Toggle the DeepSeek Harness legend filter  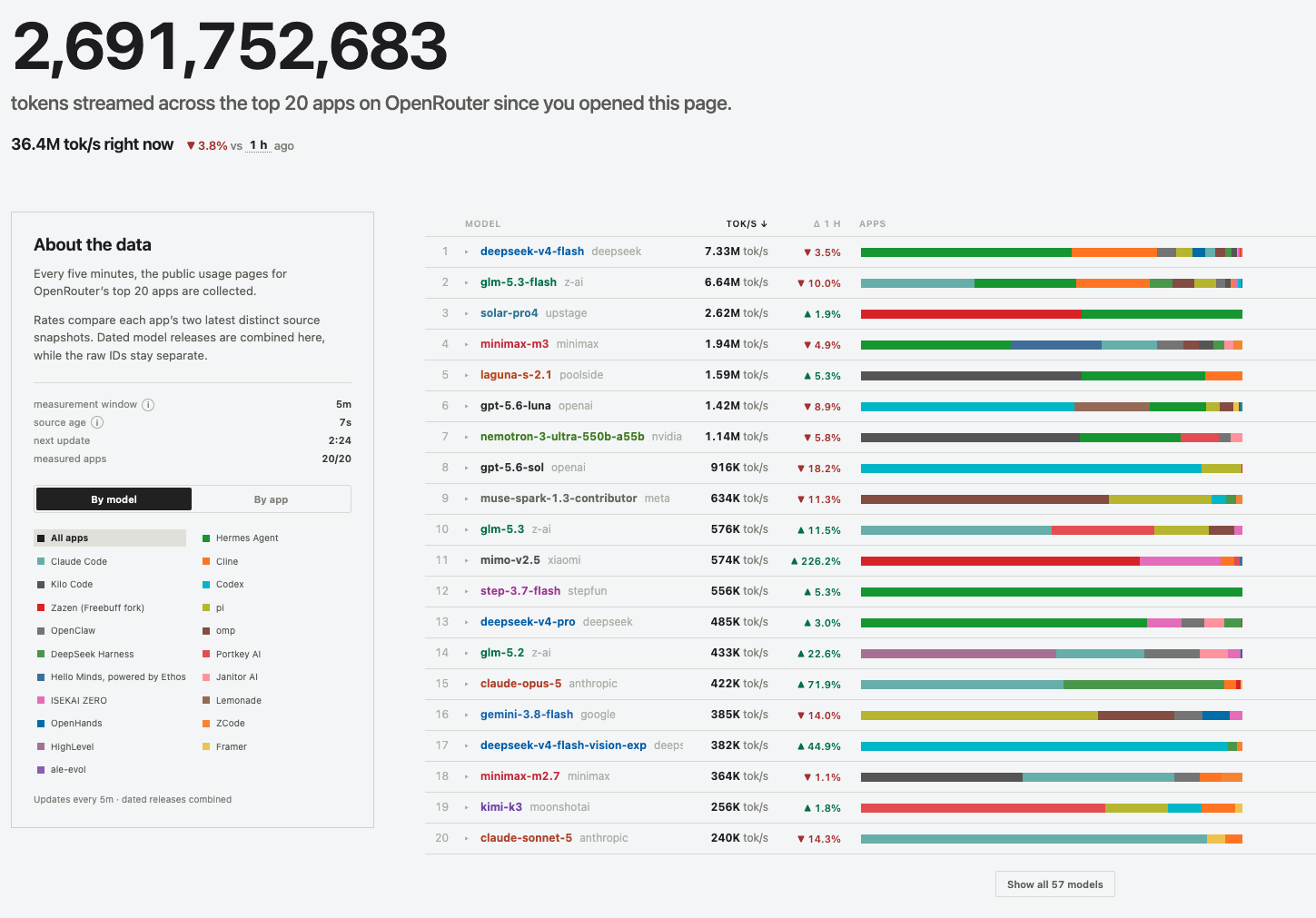[x=84, y=655]
